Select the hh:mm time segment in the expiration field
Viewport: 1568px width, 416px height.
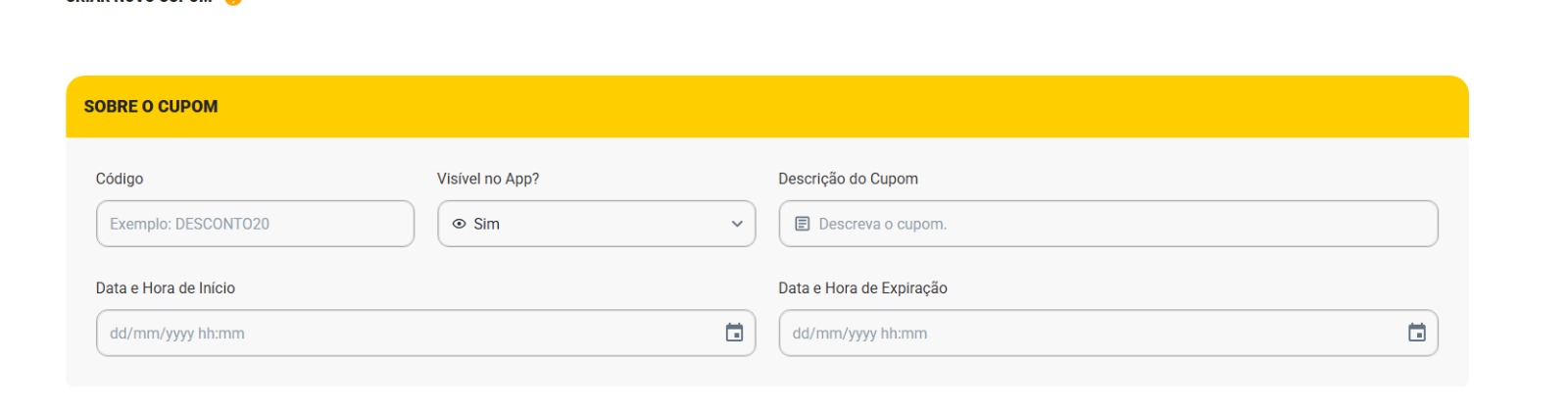904,334
